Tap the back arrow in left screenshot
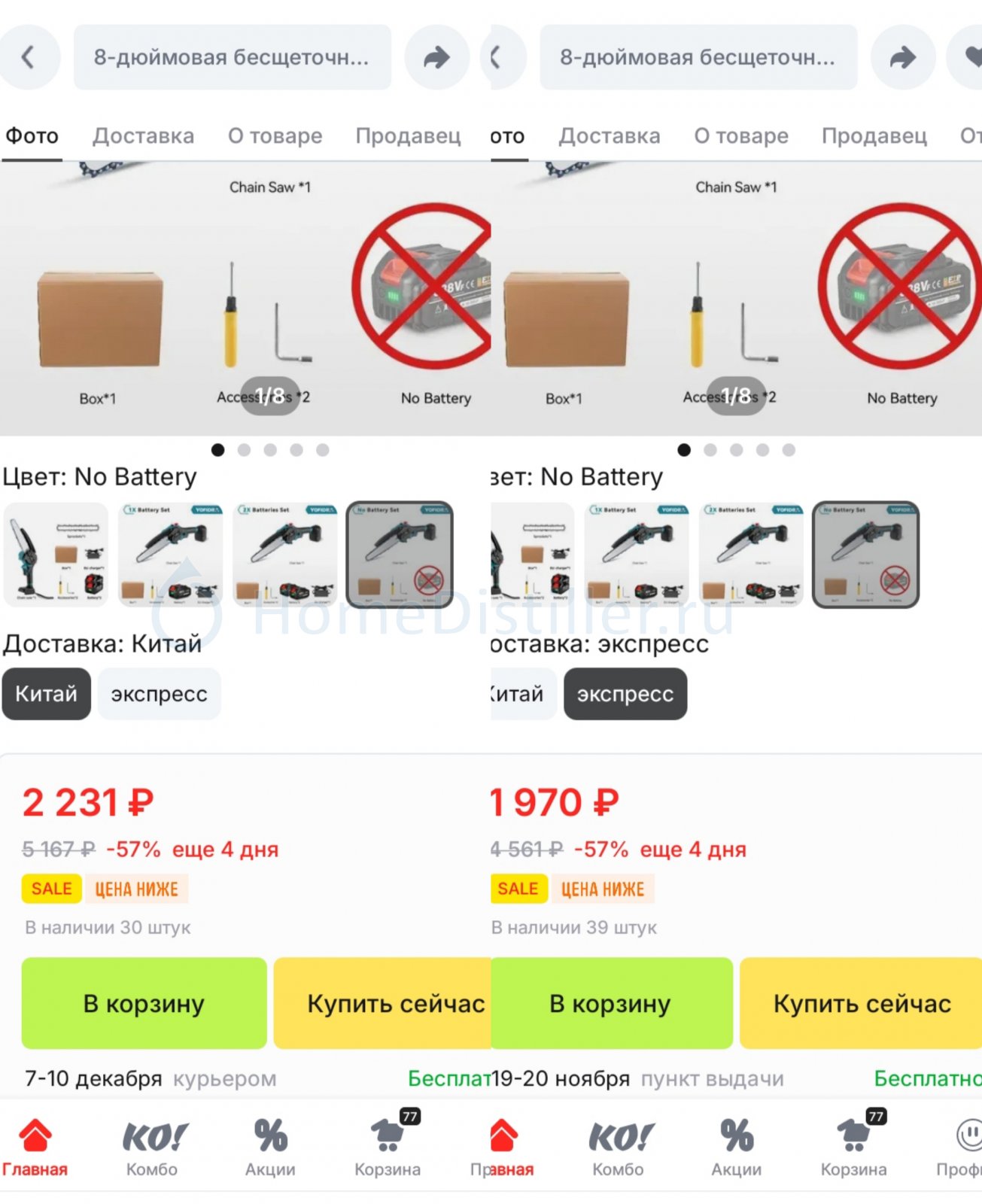The width and height of the screenshot is (982, 1204). pos(29,57)
